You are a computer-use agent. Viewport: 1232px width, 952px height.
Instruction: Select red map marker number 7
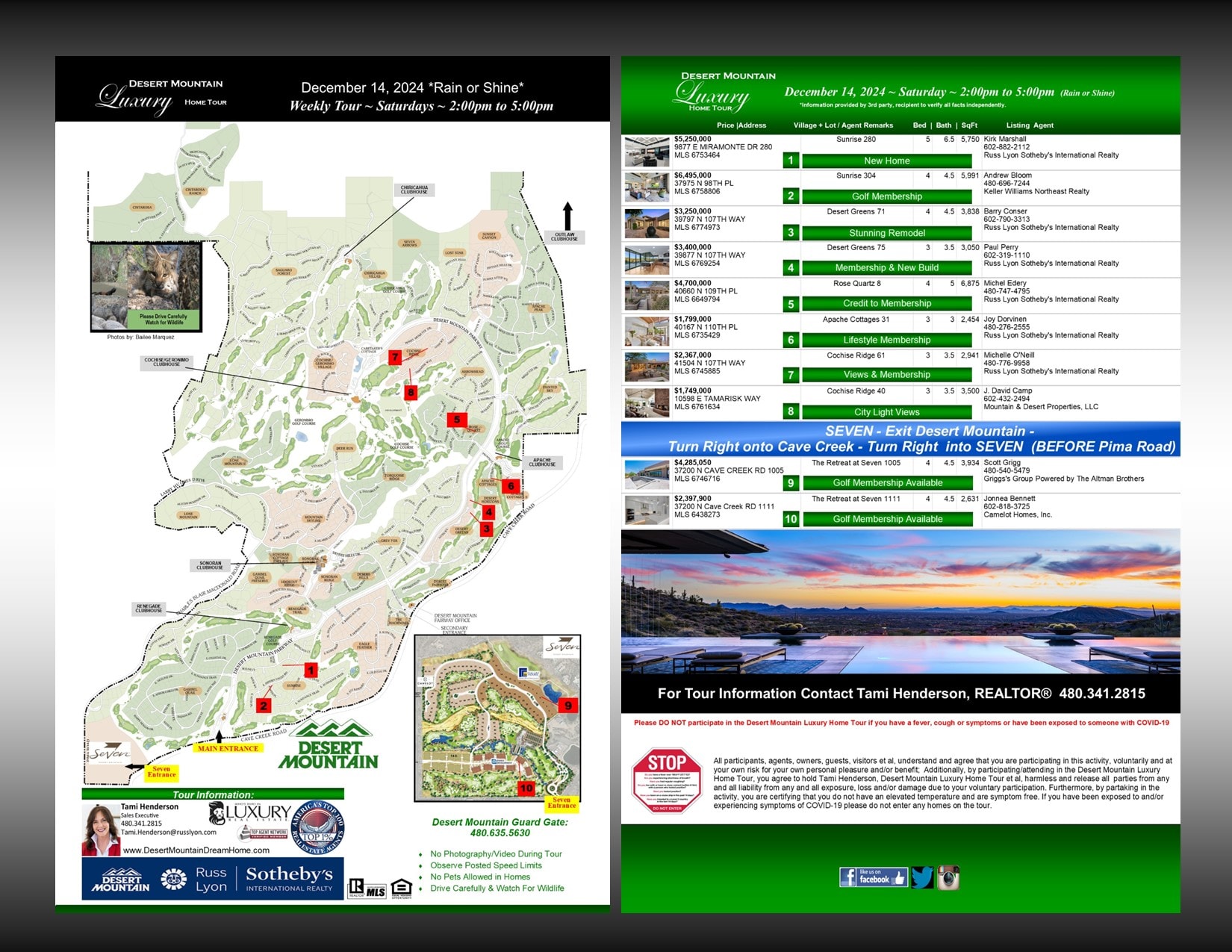pos(395,357)
